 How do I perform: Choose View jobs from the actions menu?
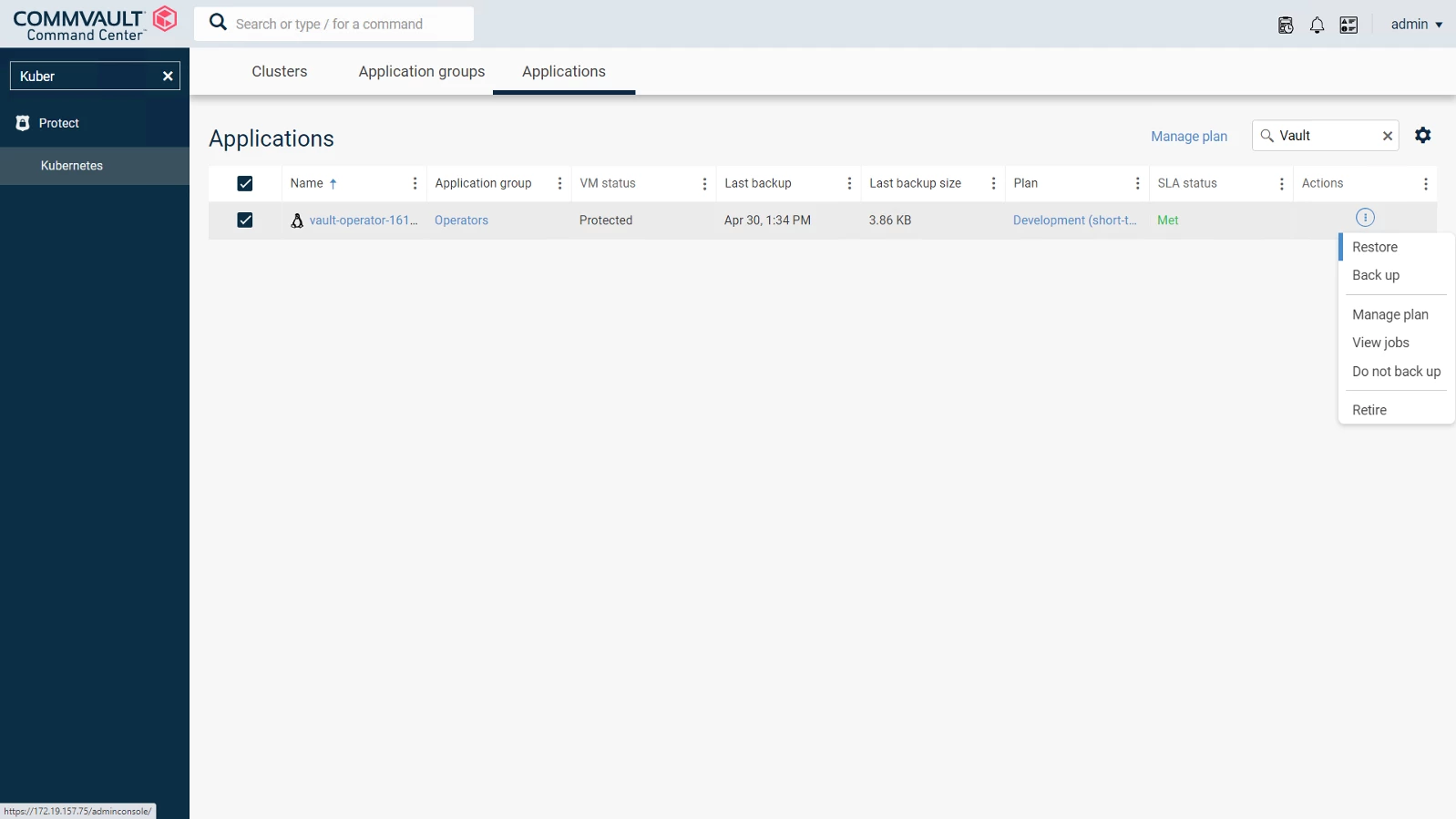[x=1395, y=343]
